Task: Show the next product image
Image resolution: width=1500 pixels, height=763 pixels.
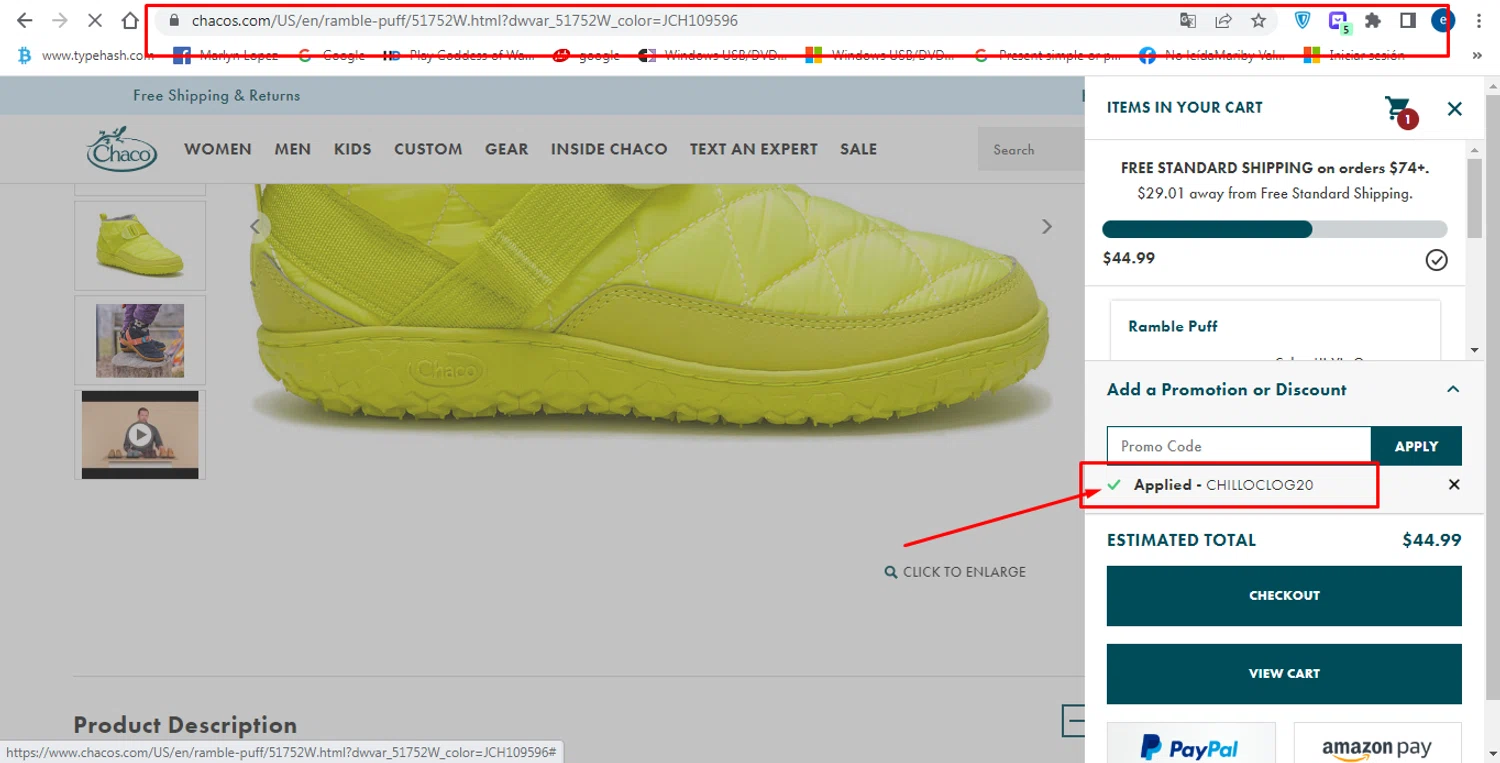Action: (1047, 227)
